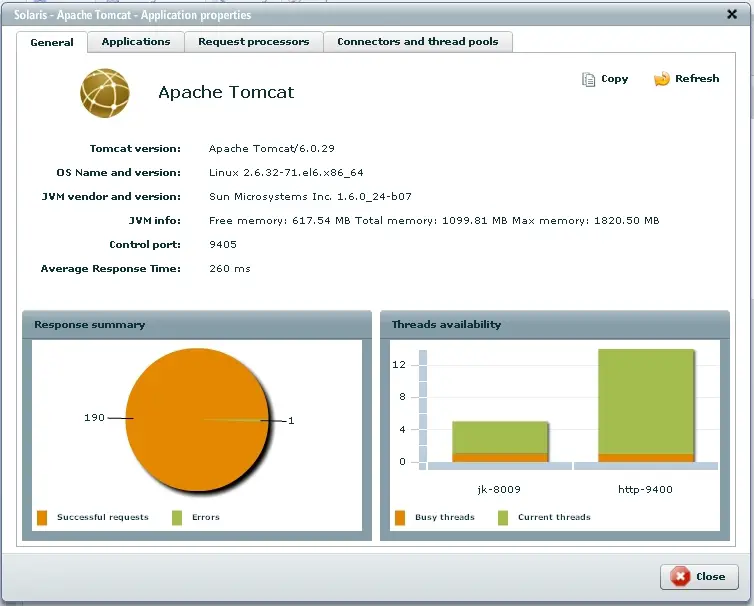The height and width of the screenshot is (606, 754).
Task: Click the Control port label
Action: point(145,245)
